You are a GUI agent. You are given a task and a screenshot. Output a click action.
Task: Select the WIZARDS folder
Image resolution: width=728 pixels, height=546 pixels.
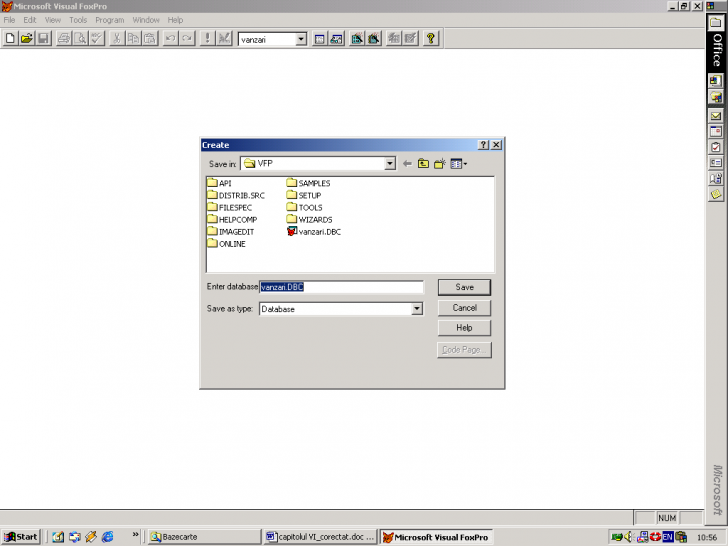point(310,219)
